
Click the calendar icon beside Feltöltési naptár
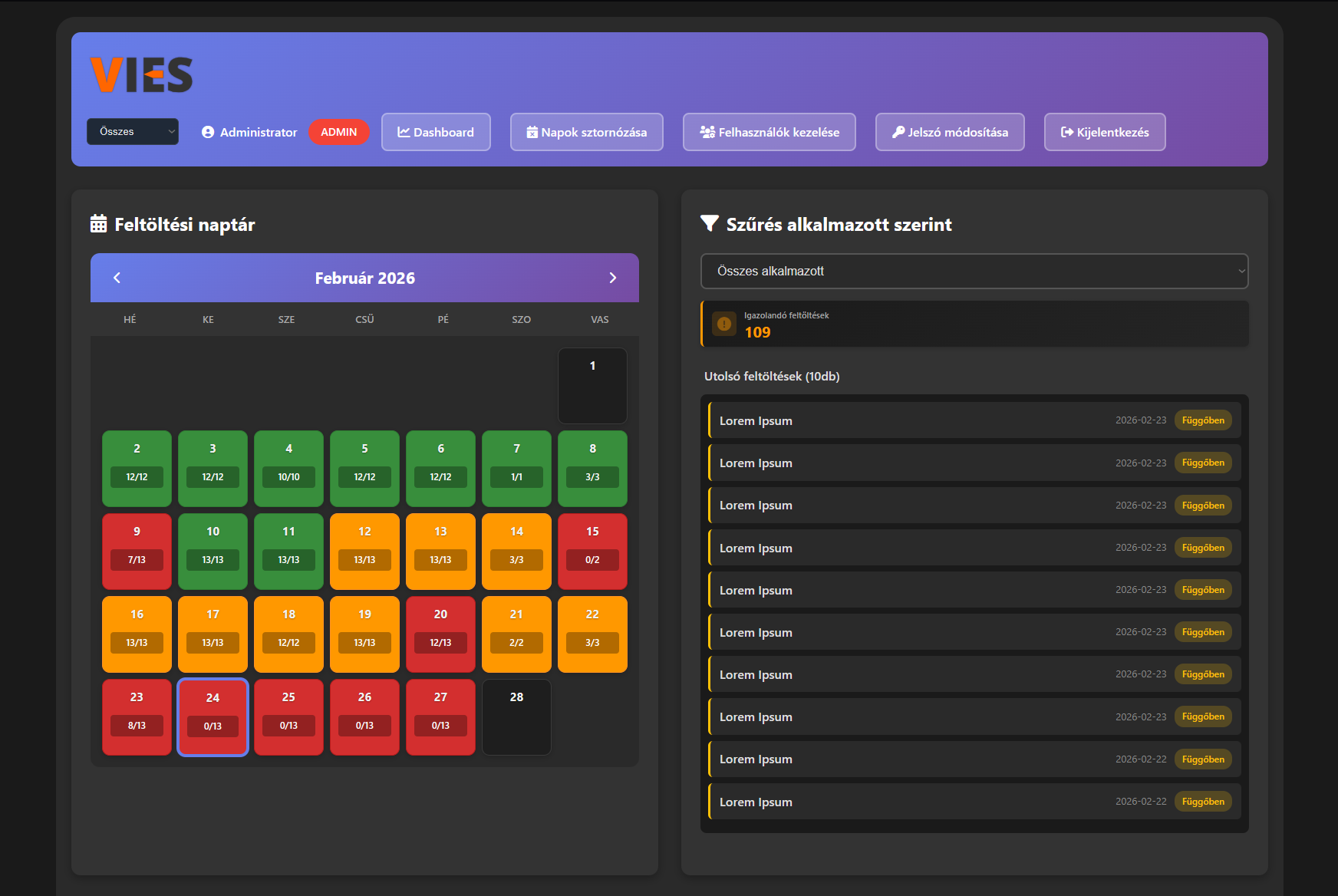pos(97,224)
